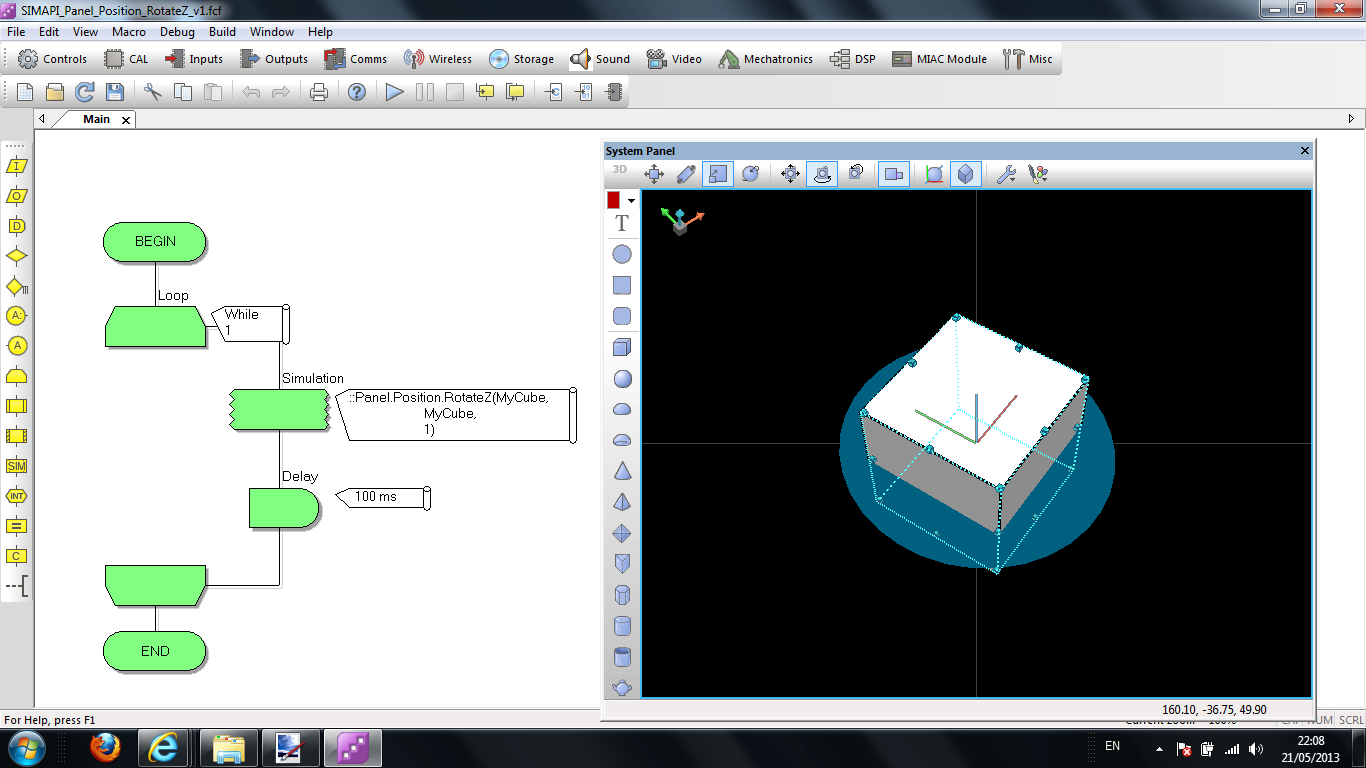Viewport: 1366px width, 768px height.
Task: Open the Build menu
Action: click(x=222, y=32)
